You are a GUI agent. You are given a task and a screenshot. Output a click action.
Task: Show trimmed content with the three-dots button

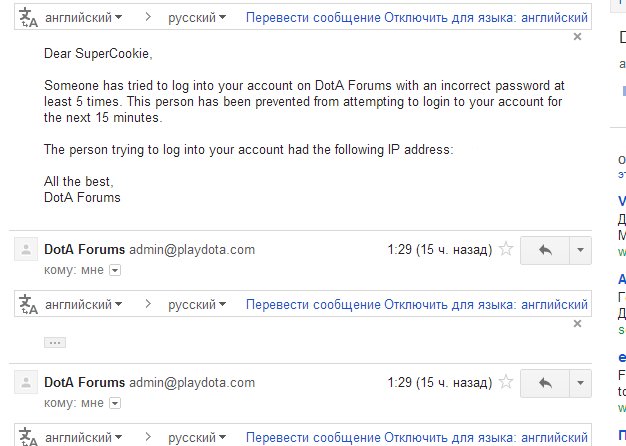point(55,342)
